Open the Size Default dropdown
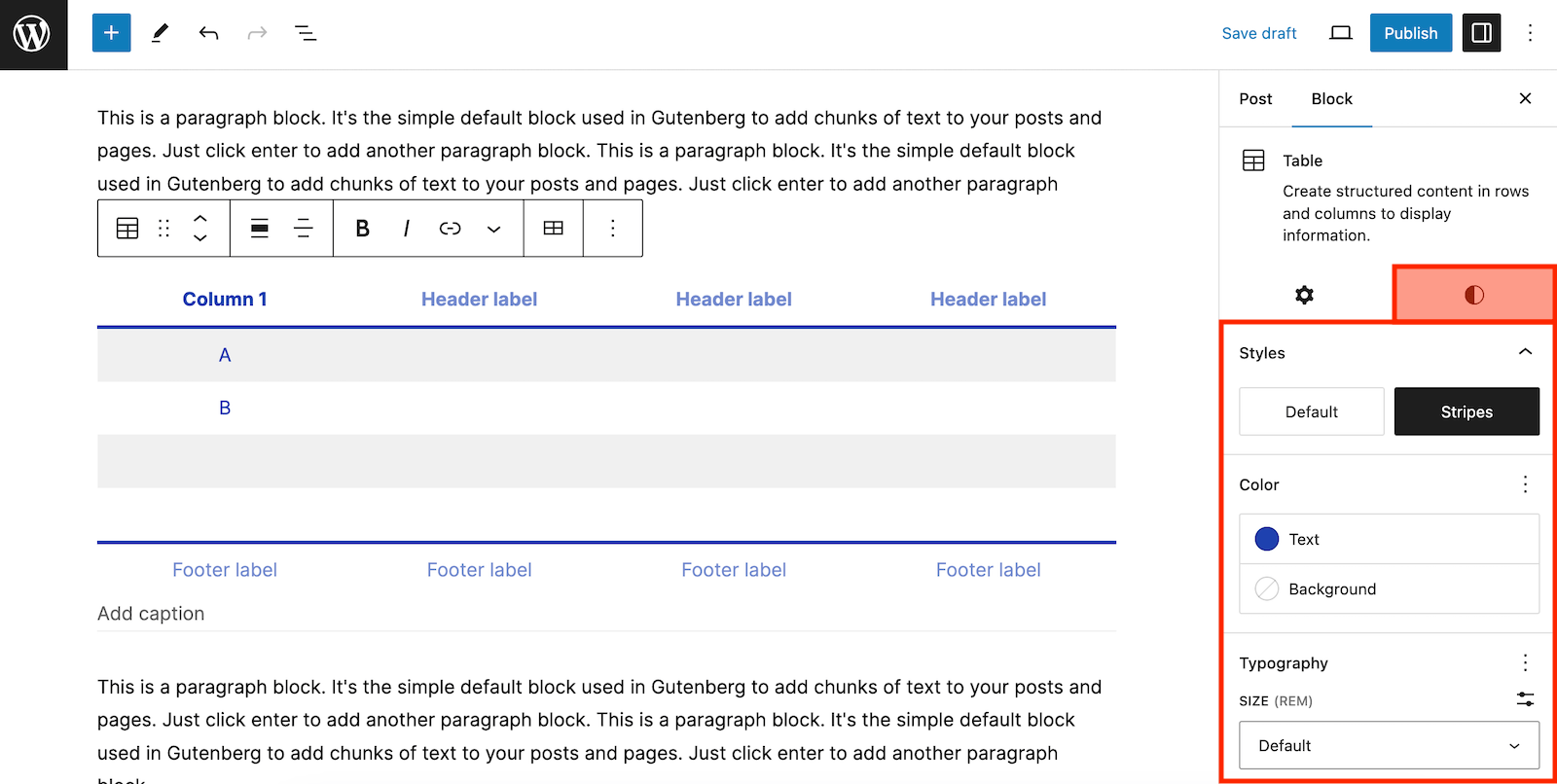1557x784 pixels. click(x=1389, y=745)
